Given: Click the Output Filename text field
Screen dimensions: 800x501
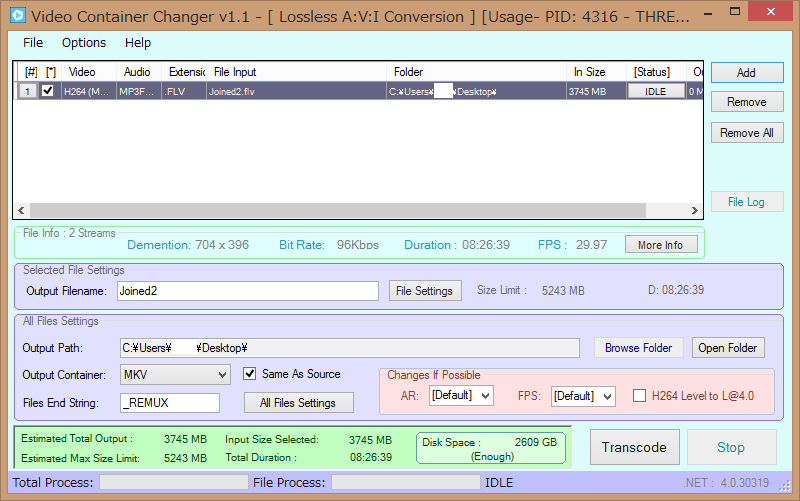Looking at the screenshot, I should click(x=247, y=291).
